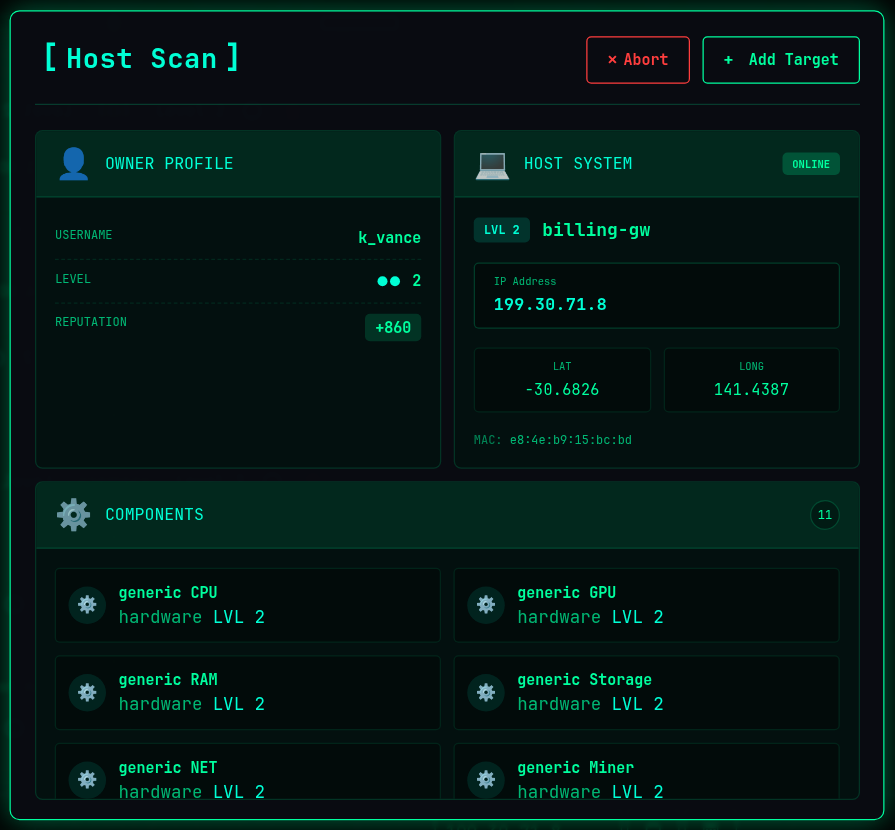Click the longitude value 141.4387
895x830 pixels.
coord(751,390)
